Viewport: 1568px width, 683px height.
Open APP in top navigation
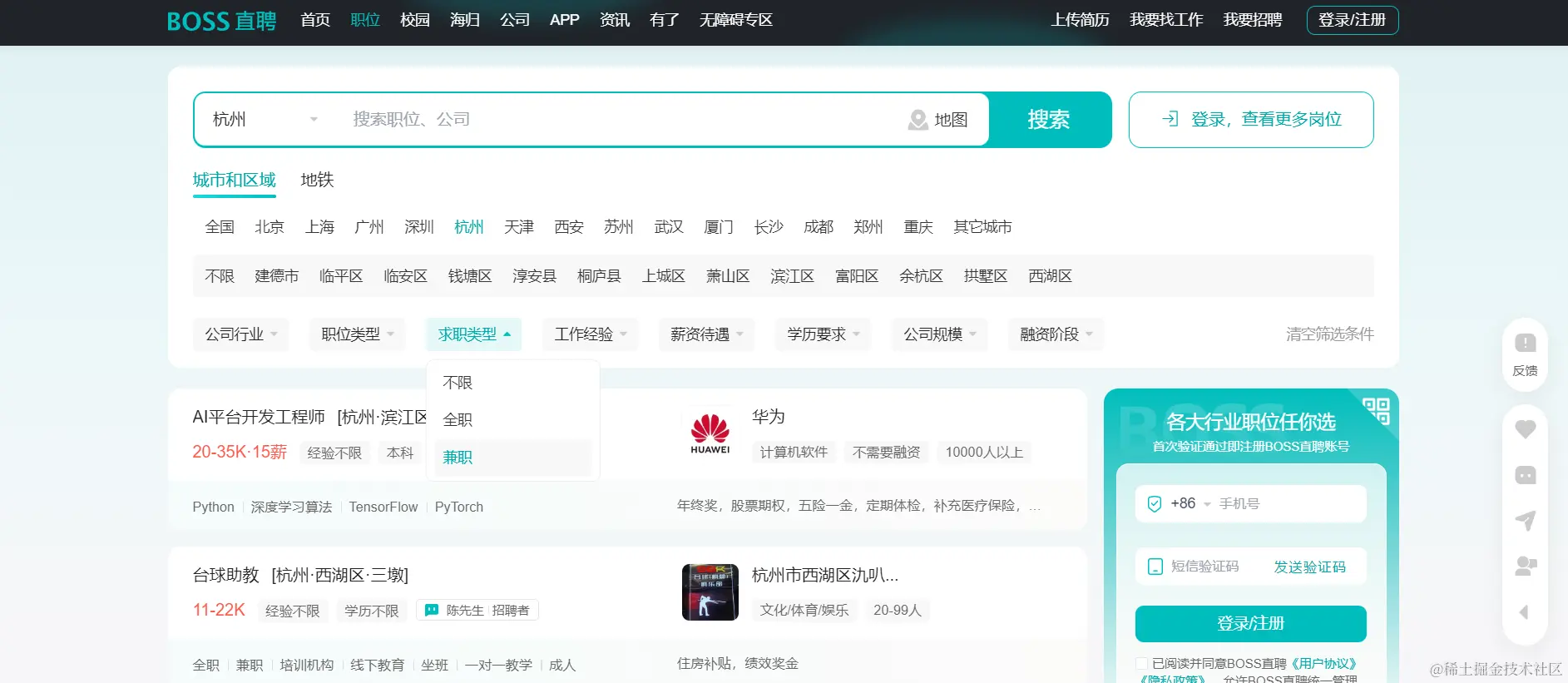tap(565, 20)
